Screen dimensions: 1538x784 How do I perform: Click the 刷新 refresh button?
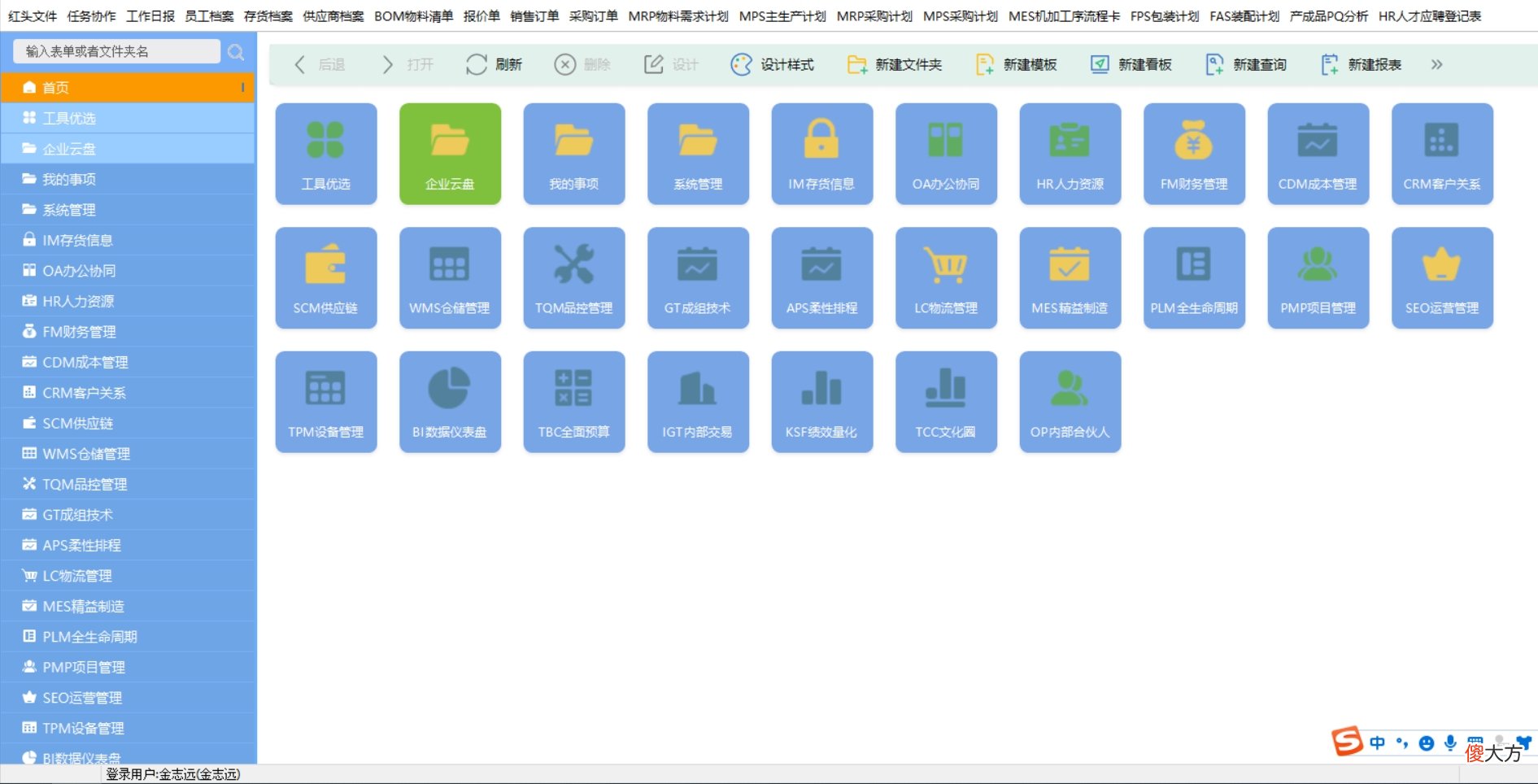tap(494, 64)
